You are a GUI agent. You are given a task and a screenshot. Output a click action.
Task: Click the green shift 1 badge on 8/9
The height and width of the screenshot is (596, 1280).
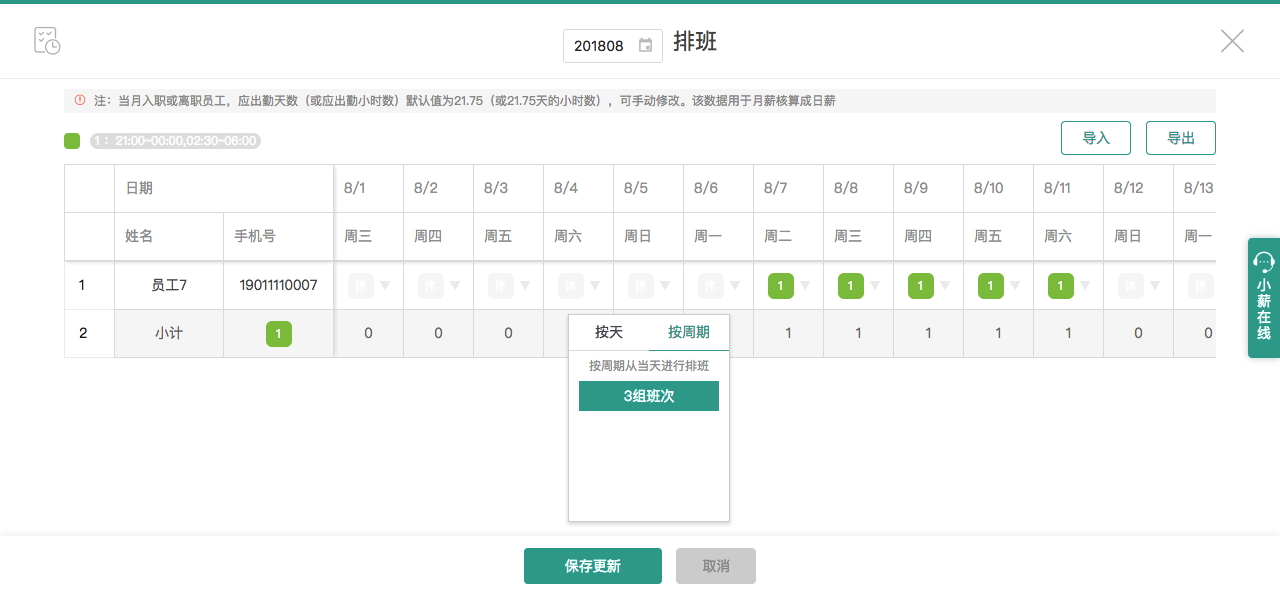[921, 286]
